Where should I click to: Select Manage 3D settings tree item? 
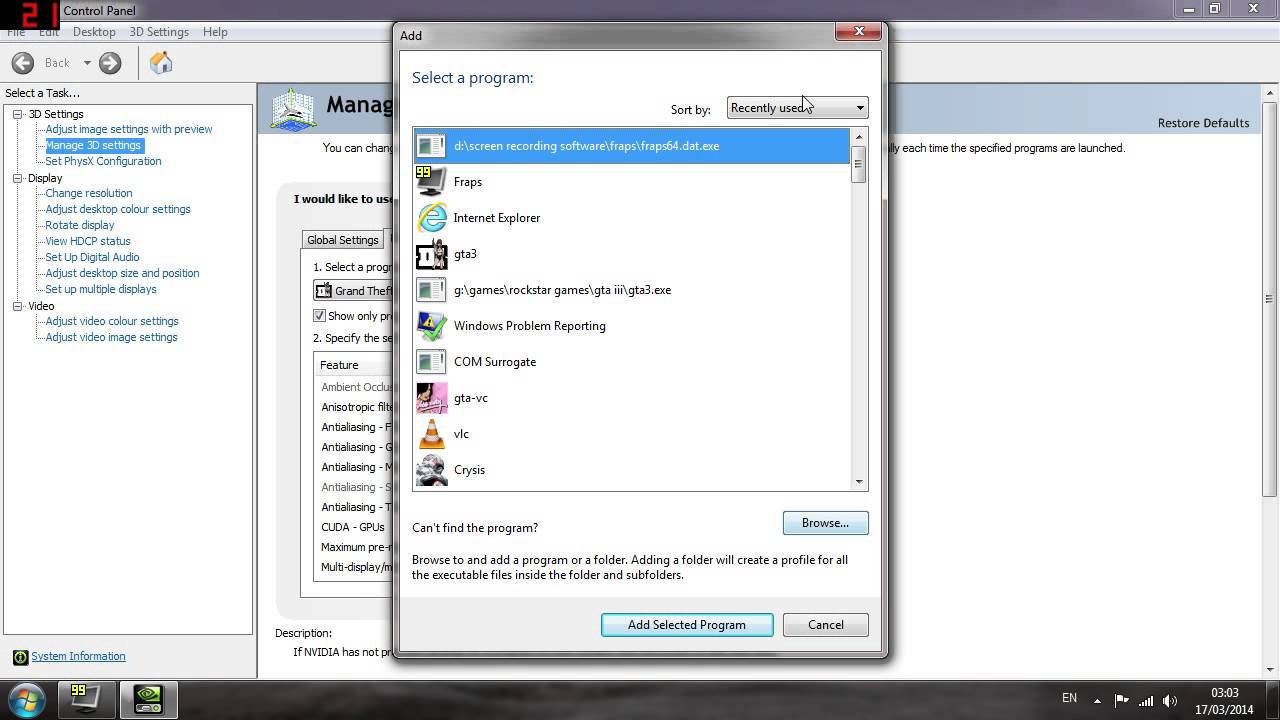pyautogui.click(x=94, y=145)
